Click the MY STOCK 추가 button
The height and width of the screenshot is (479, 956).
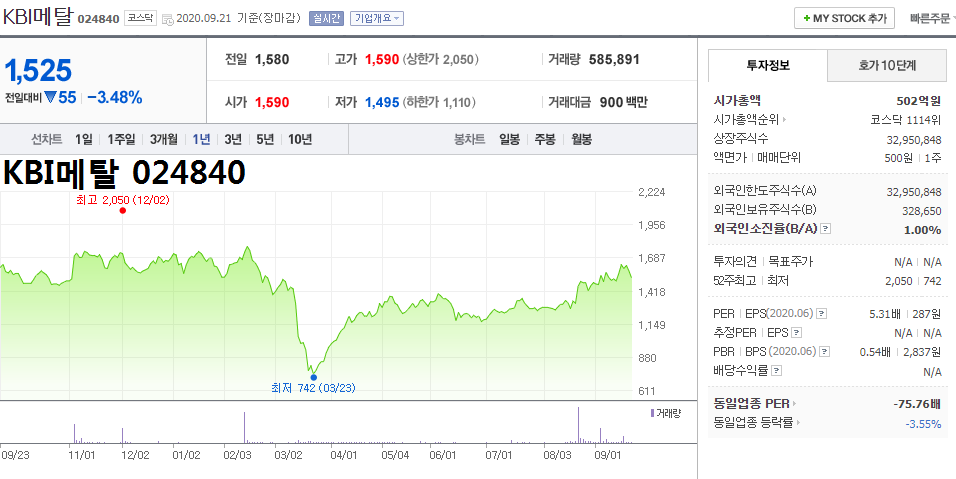844,18
